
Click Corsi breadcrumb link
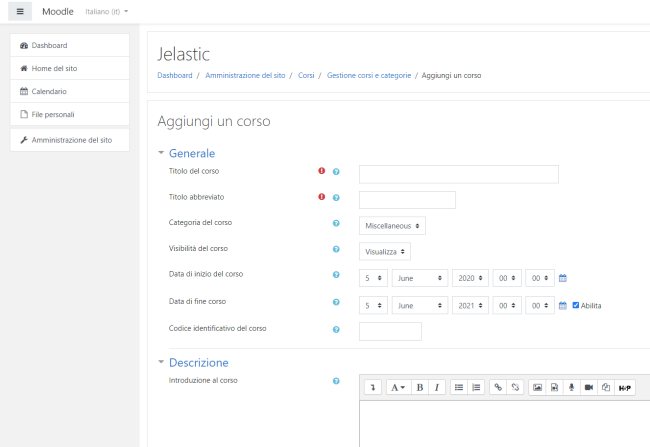306,75
